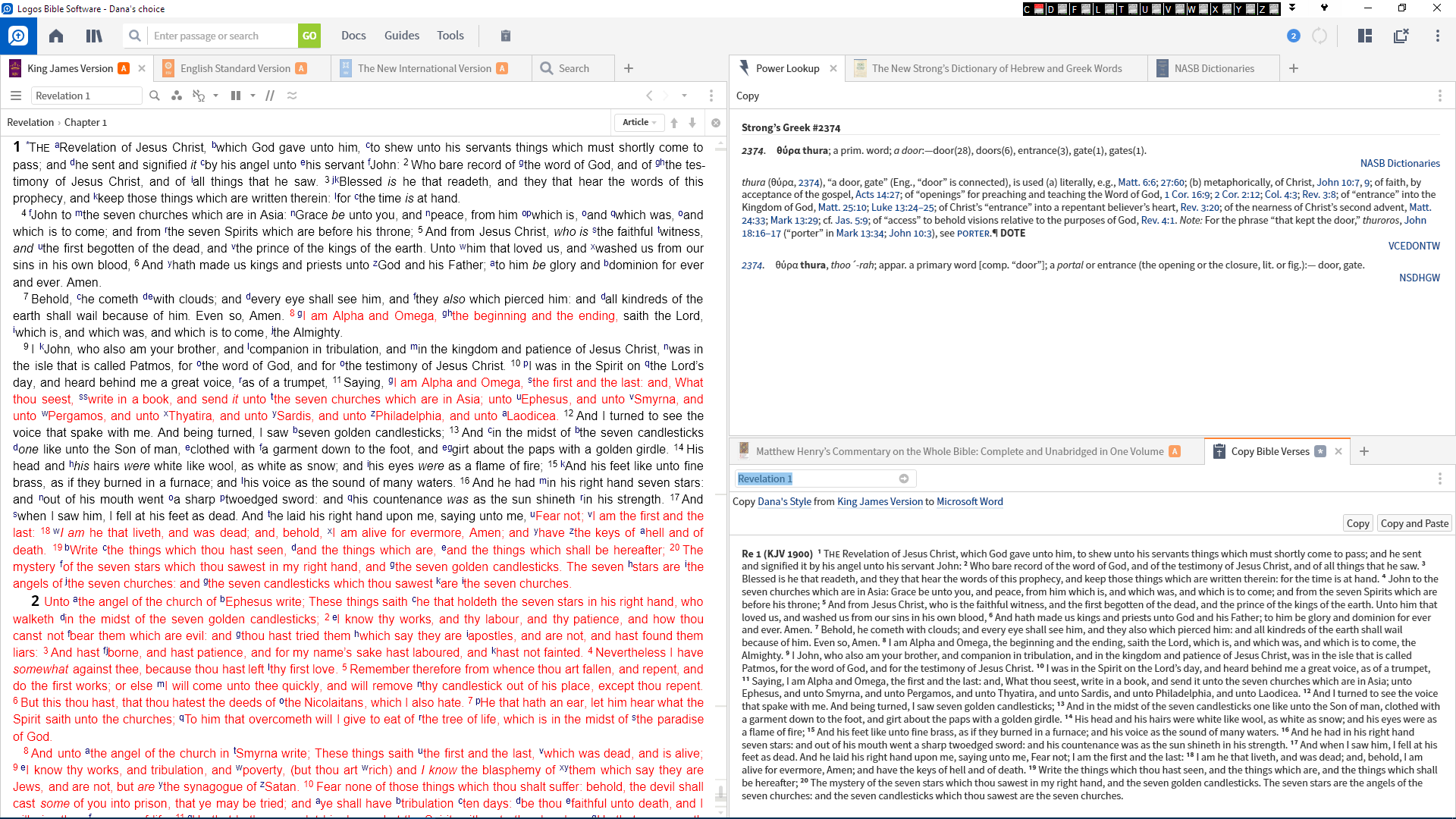Open the history dropdown arrow in KJV panel
Viewport: 1456px width, 819px height.
[x=684, y=96]
